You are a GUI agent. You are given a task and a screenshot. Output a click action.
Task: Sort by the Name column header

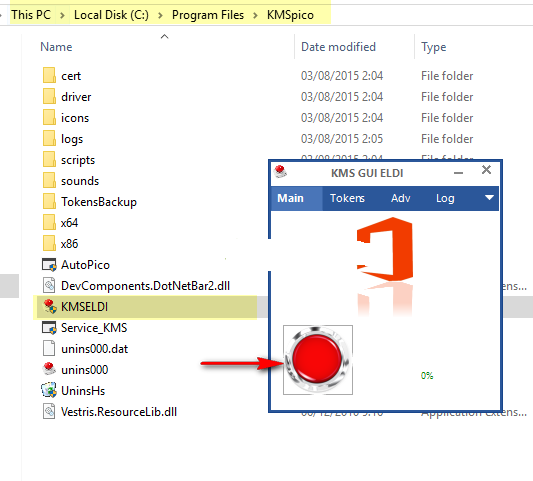(x=56, y=47)
